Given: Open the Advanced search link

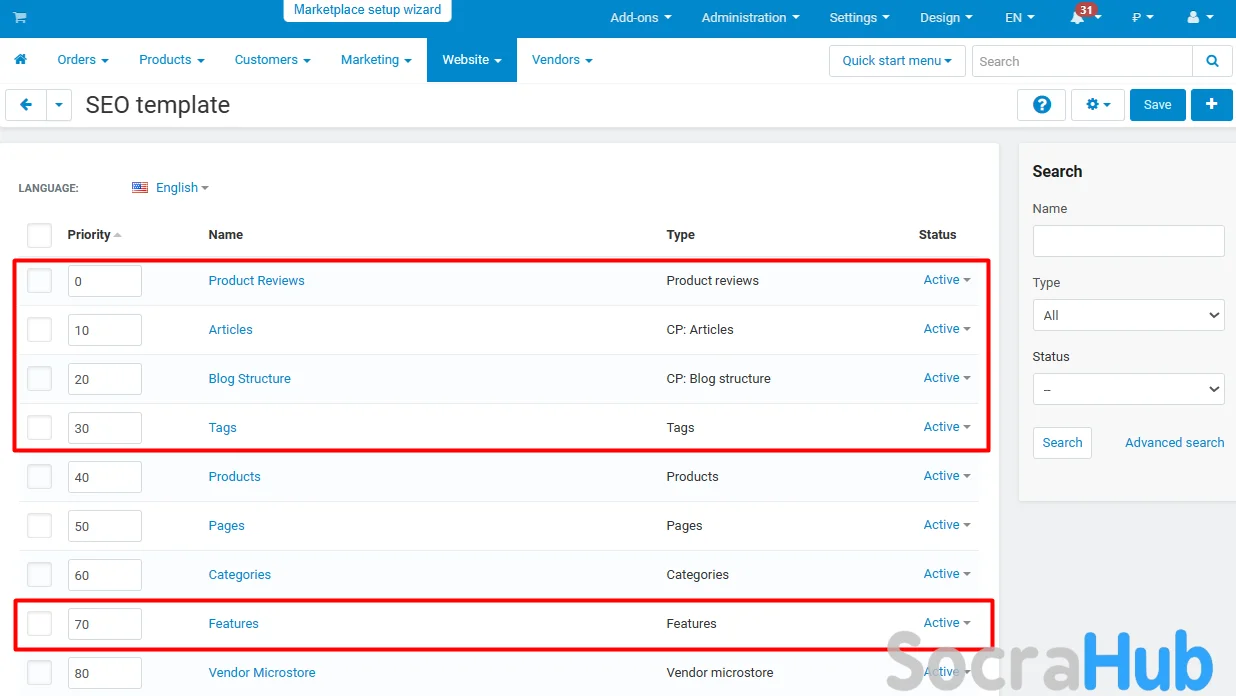Looking at the screenshot, I should point(1174,443).
